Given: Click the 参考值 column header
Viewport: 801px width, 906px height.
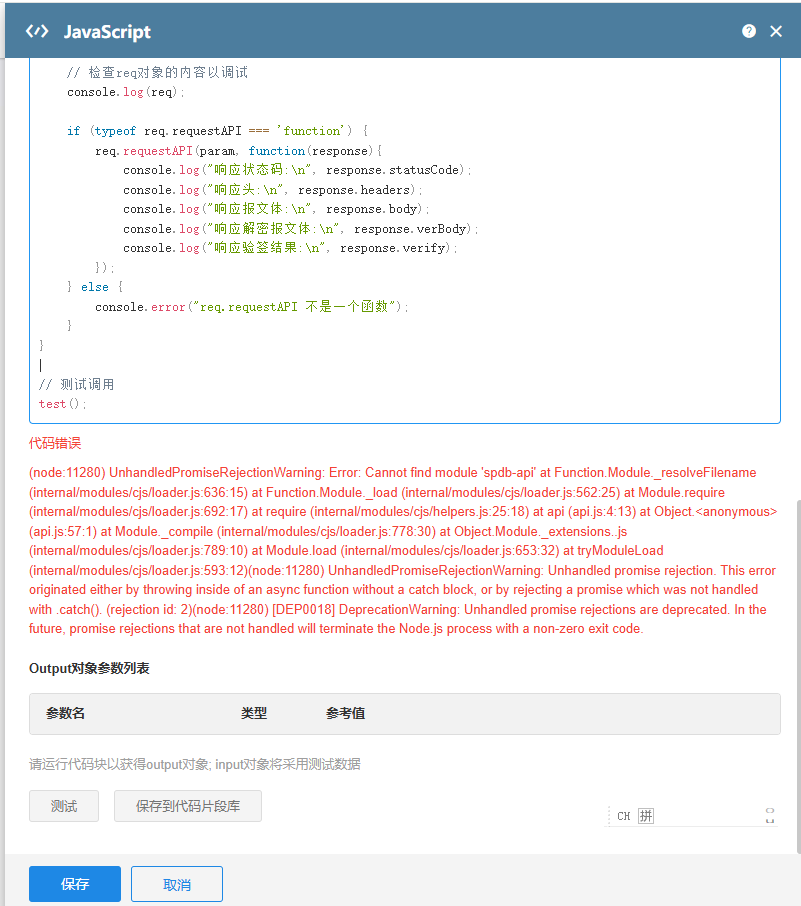Looking at the screenshot, I should 346,713.
